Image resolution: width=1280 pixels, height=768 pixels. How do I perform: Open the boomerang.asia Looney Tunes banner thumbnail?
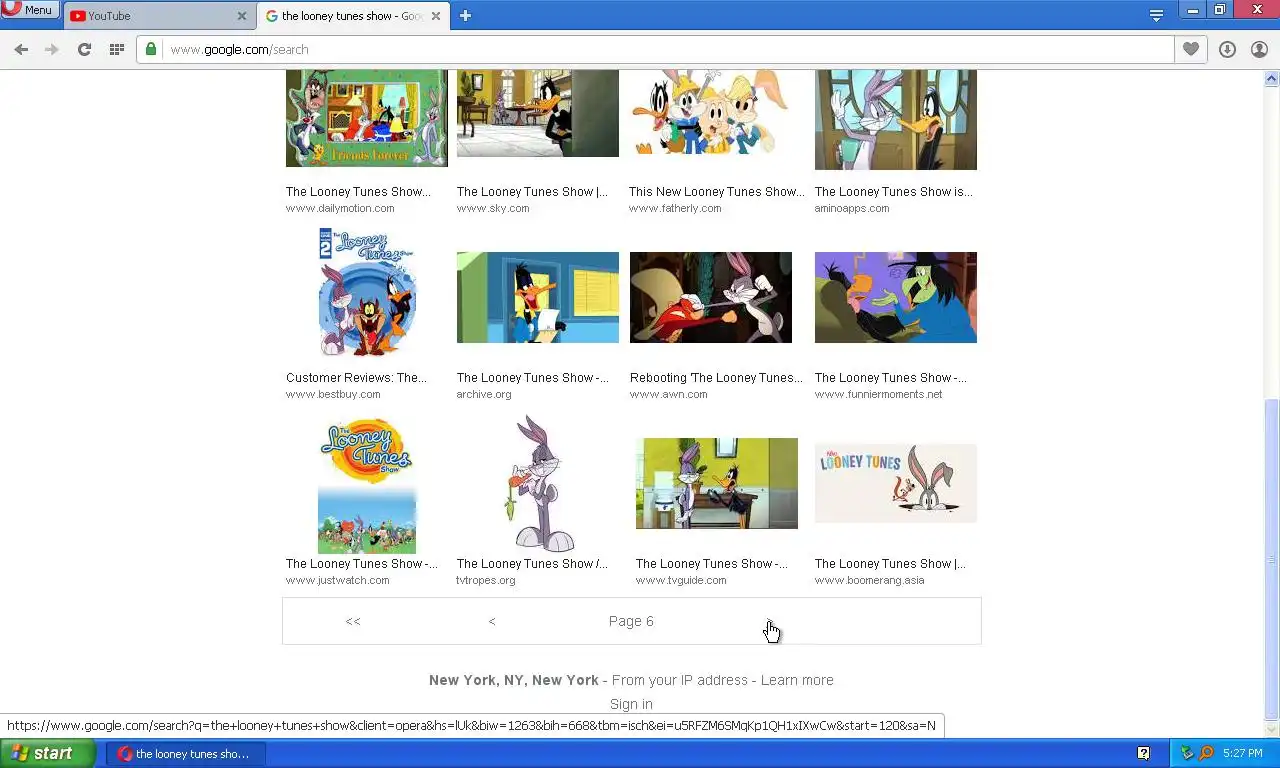coord(896,483)
